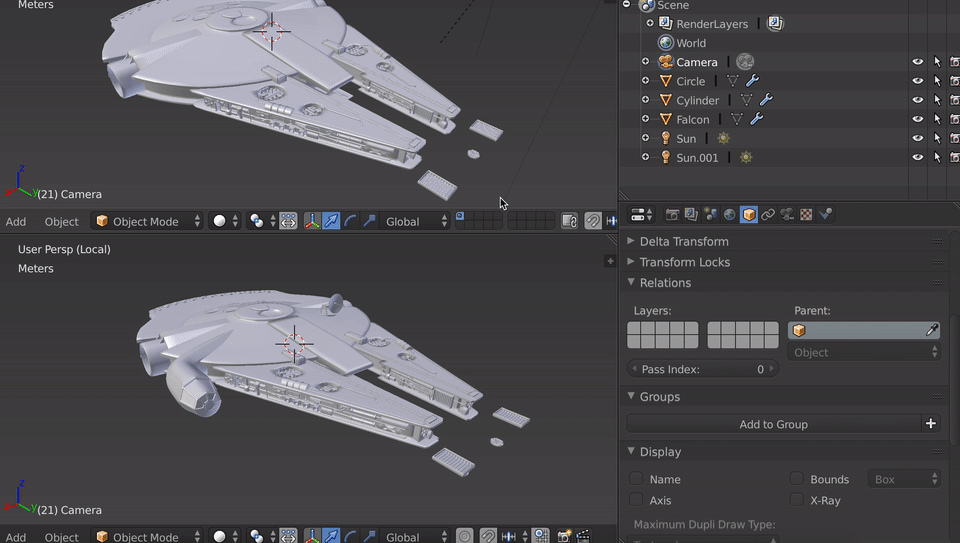The image size is (960, 543).
Task: Enable the Name display checkbox
Action: pos(636,480)
